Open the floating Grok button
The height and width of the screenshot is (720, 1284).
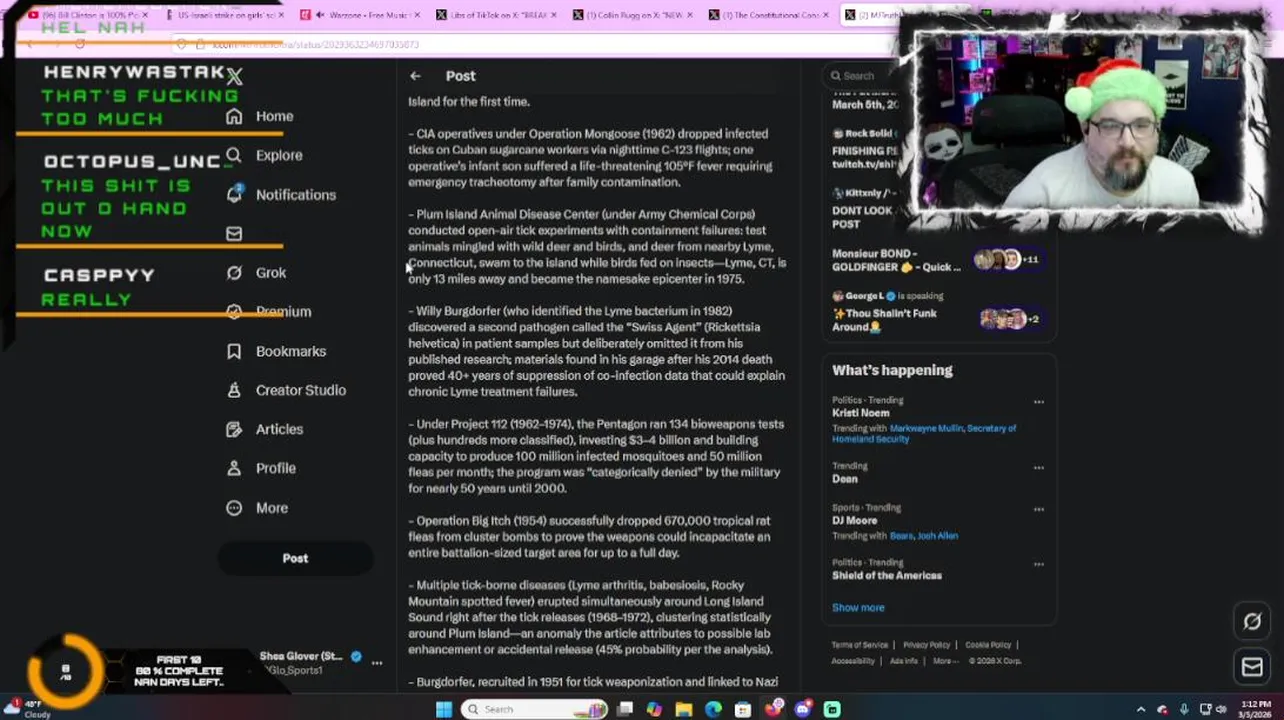(1252, 622)
